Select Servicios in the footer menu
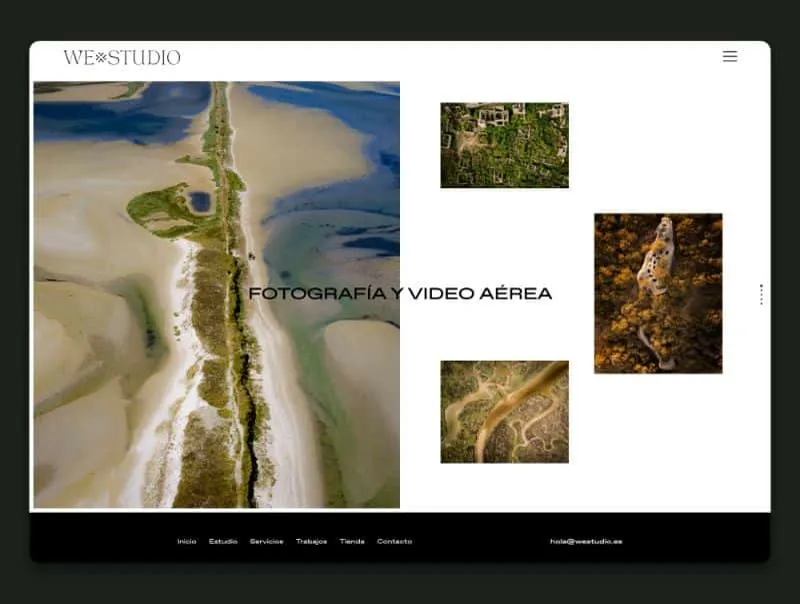Image resolution: width=800 pixels, height=604 pixels. click(x=266, y=541)
